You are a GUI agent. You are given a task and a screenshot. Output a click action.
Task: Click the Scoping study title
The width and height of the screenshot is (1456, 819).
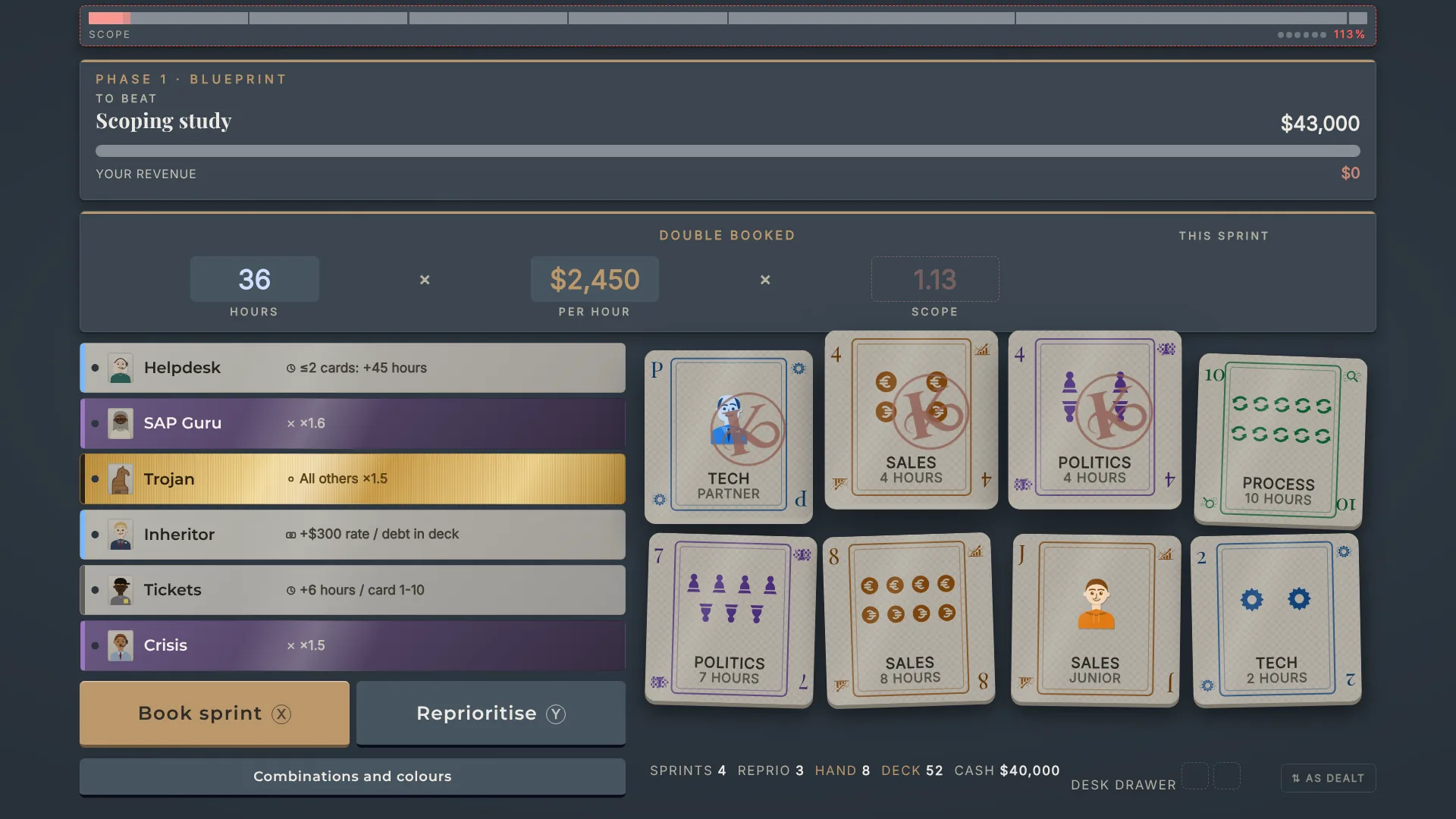tap(164, 121)
